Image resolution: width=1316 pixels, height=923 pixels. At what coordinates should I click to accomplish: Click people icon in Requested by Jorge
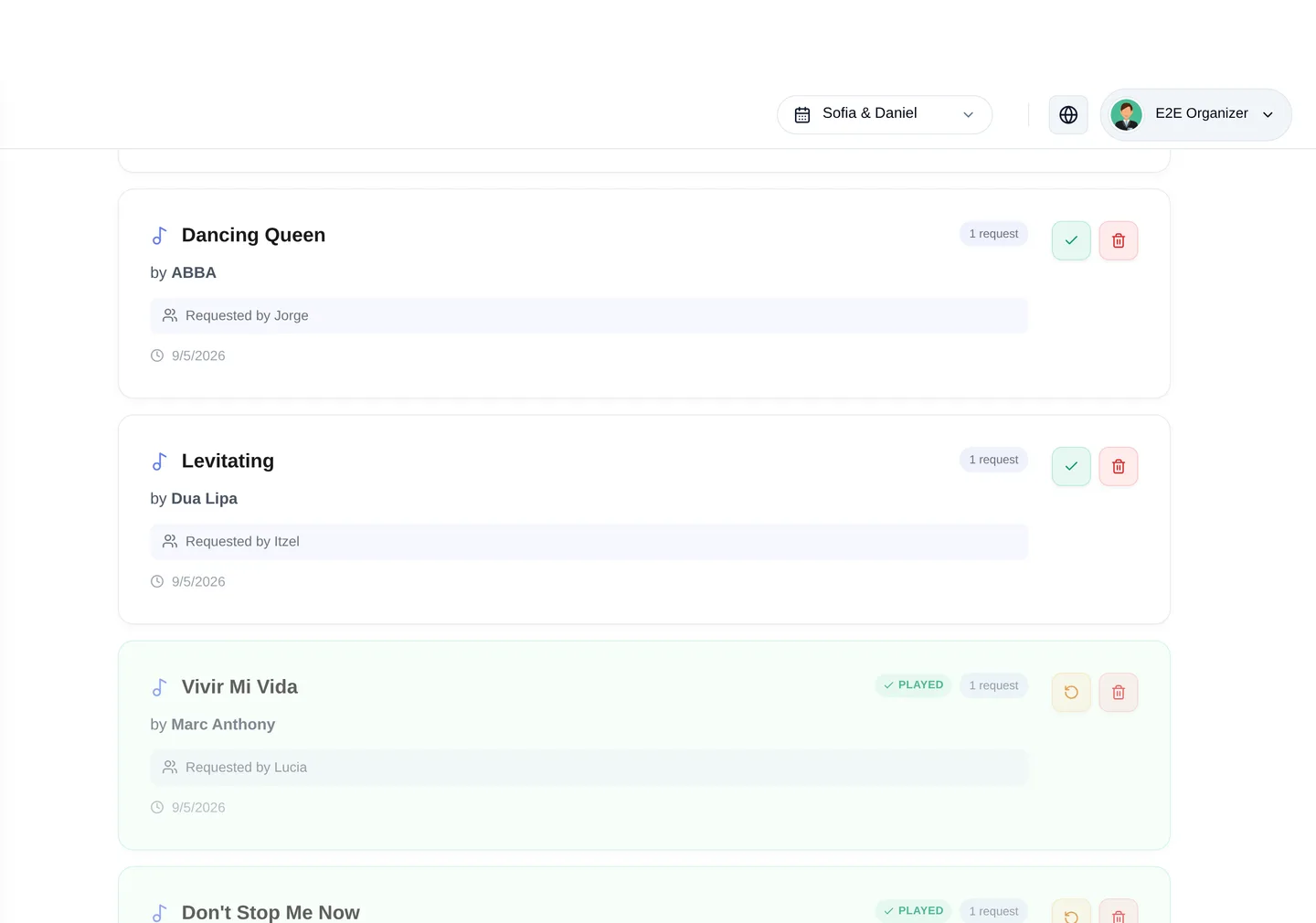(170, 315)
